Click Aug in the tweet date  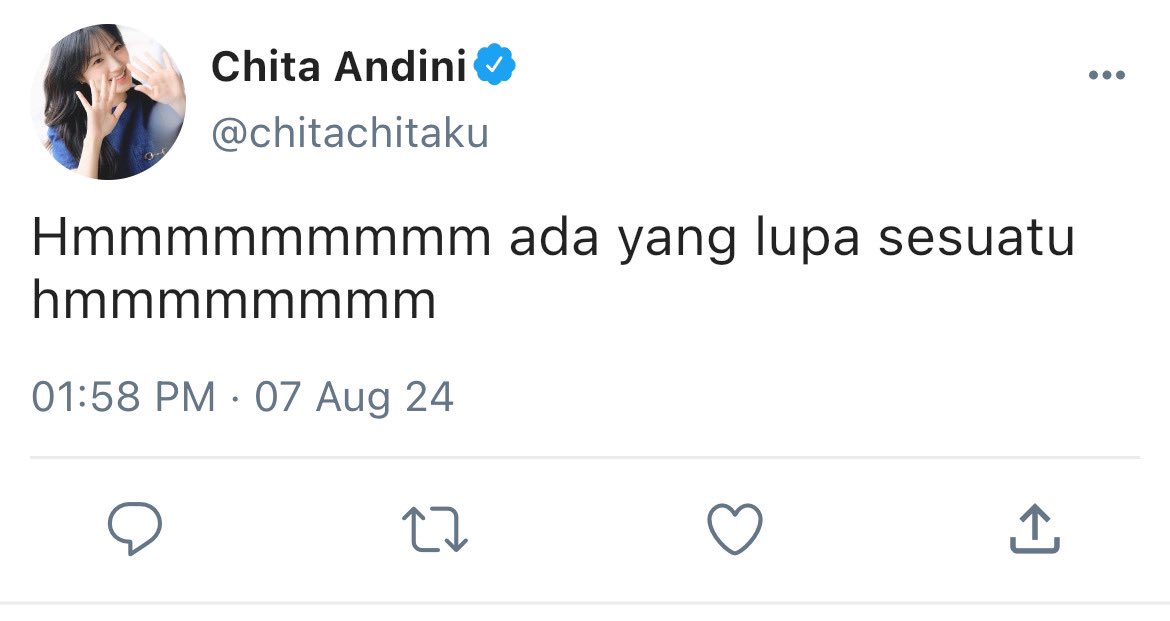click(353, 398)
